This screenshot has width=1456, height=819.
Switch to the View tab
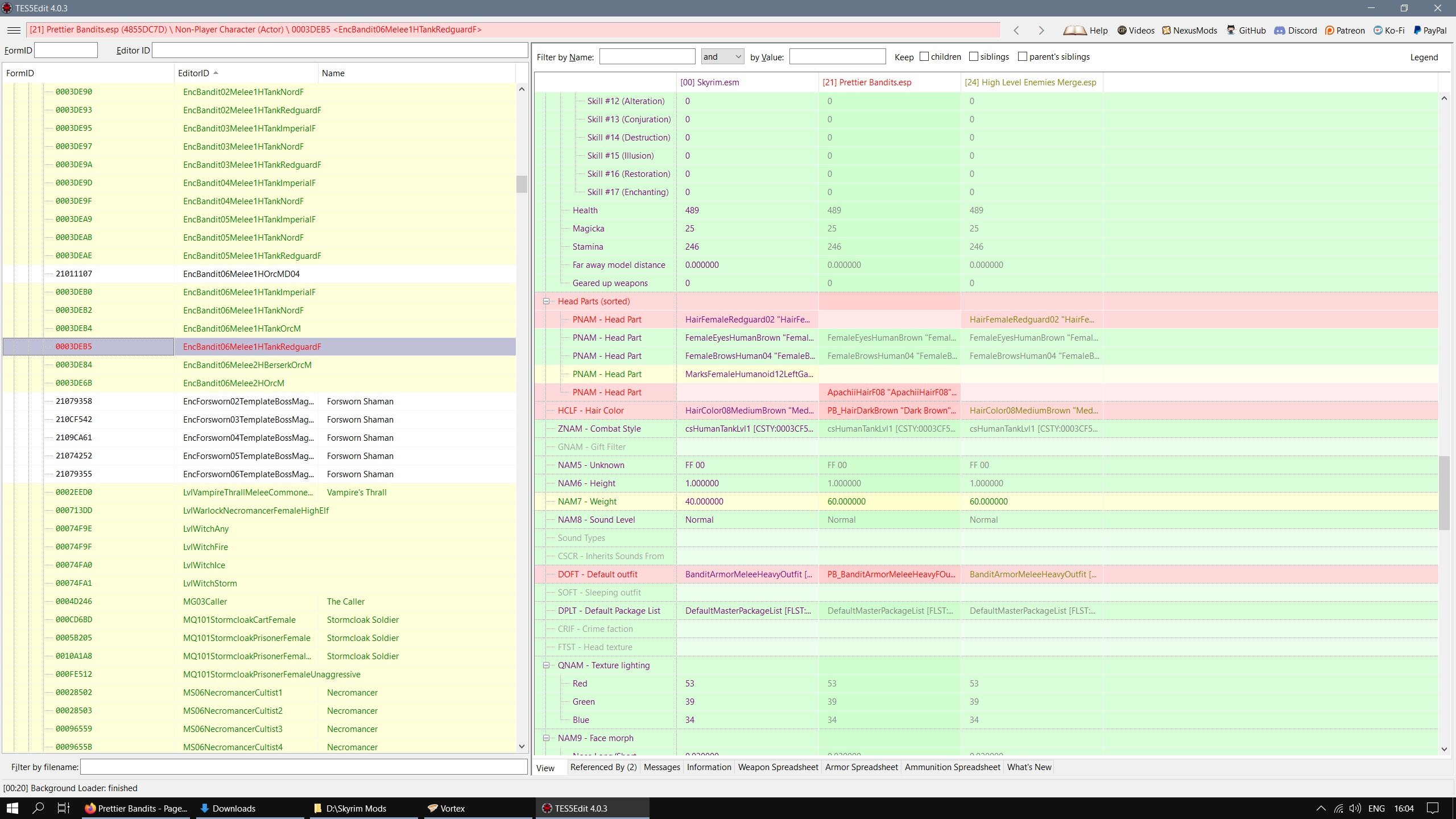click(545, 768)
